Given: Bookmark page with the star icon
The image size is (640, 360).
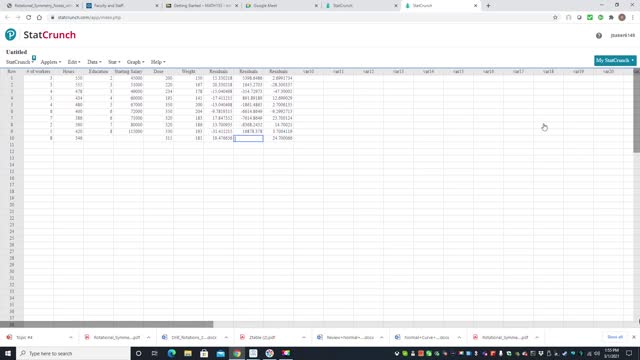Looking at the screenshot, I should [x=555, y=18].
